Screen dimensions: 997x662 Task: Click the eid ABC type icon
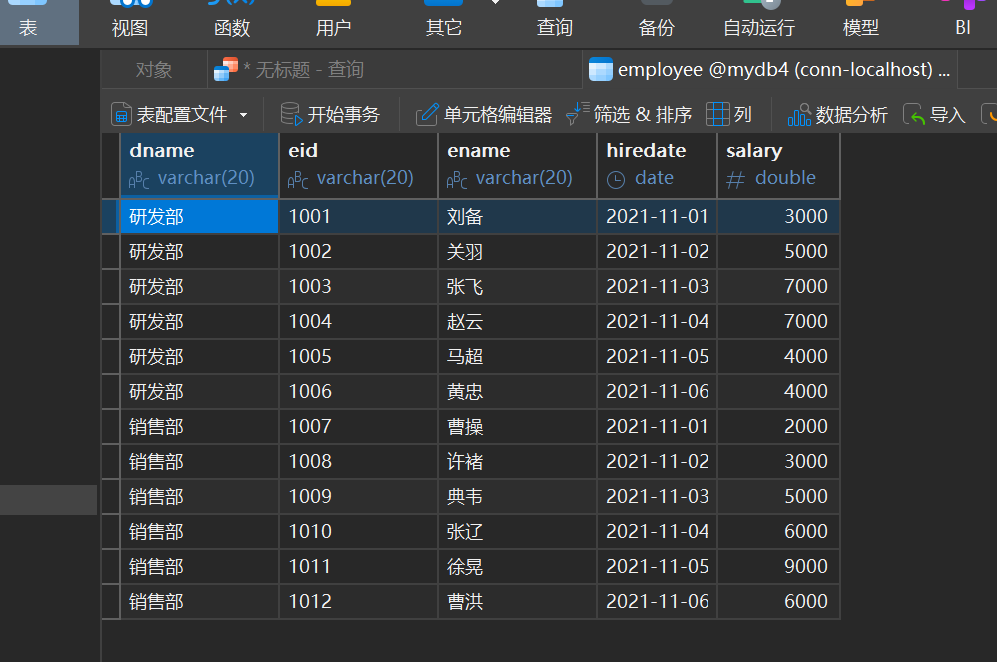tap(298, 180)
